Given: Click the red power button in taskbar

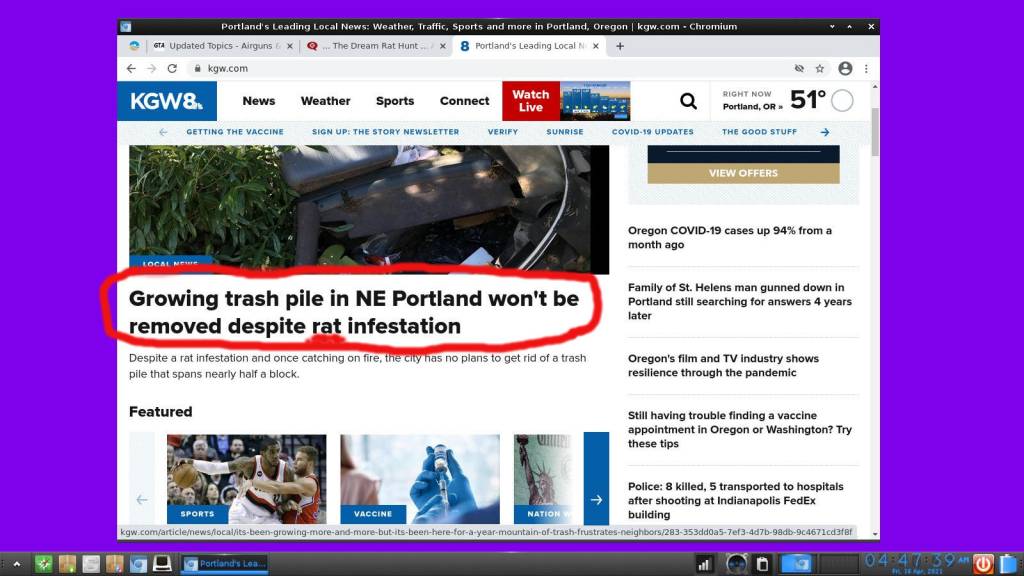Looking at the screenshot, I should [983, 564].
